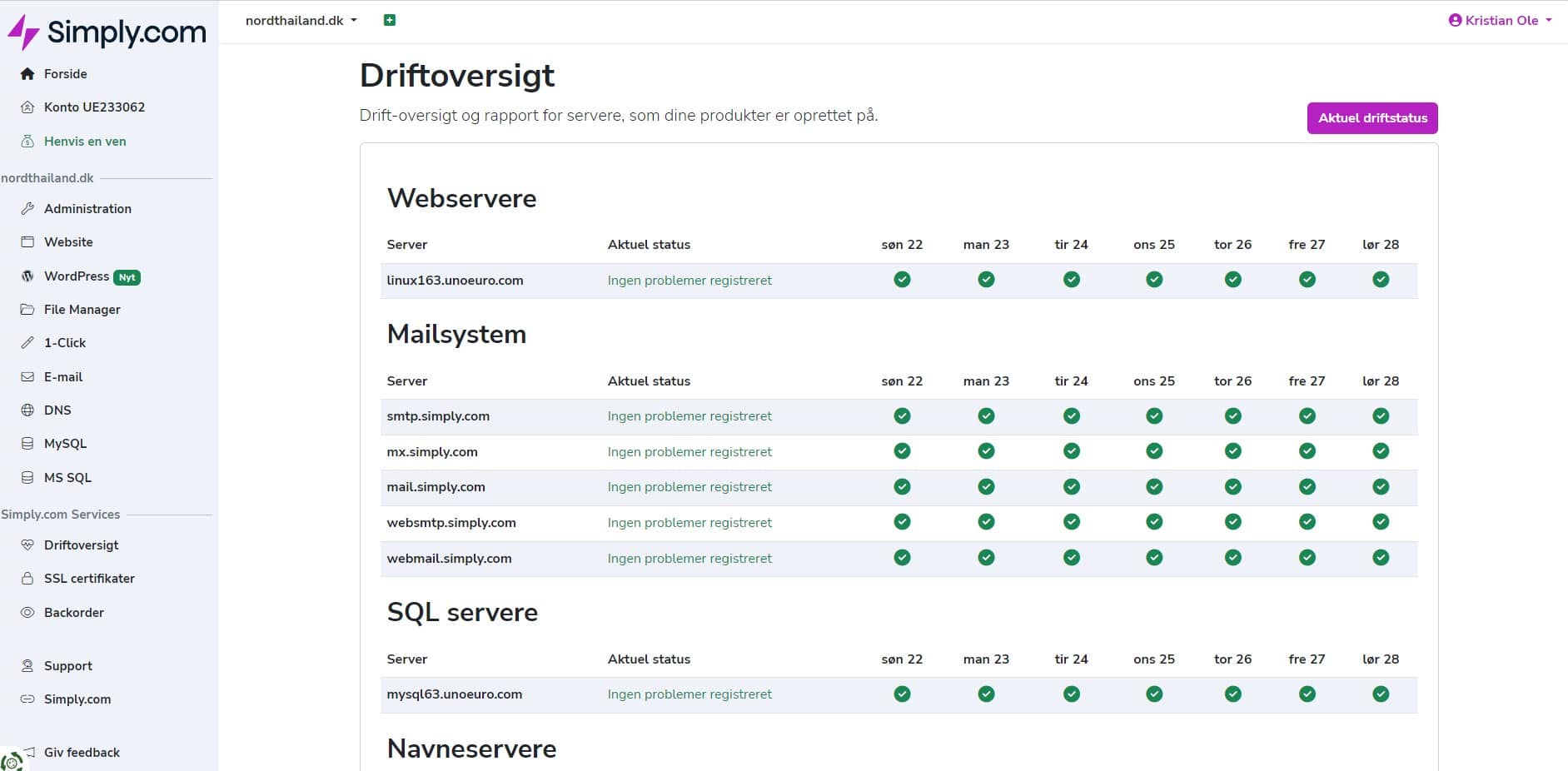This screenshot has width=1568, height=771.
Task: Click the green plus icon beside nordthailand.dk
Action: 389,20
